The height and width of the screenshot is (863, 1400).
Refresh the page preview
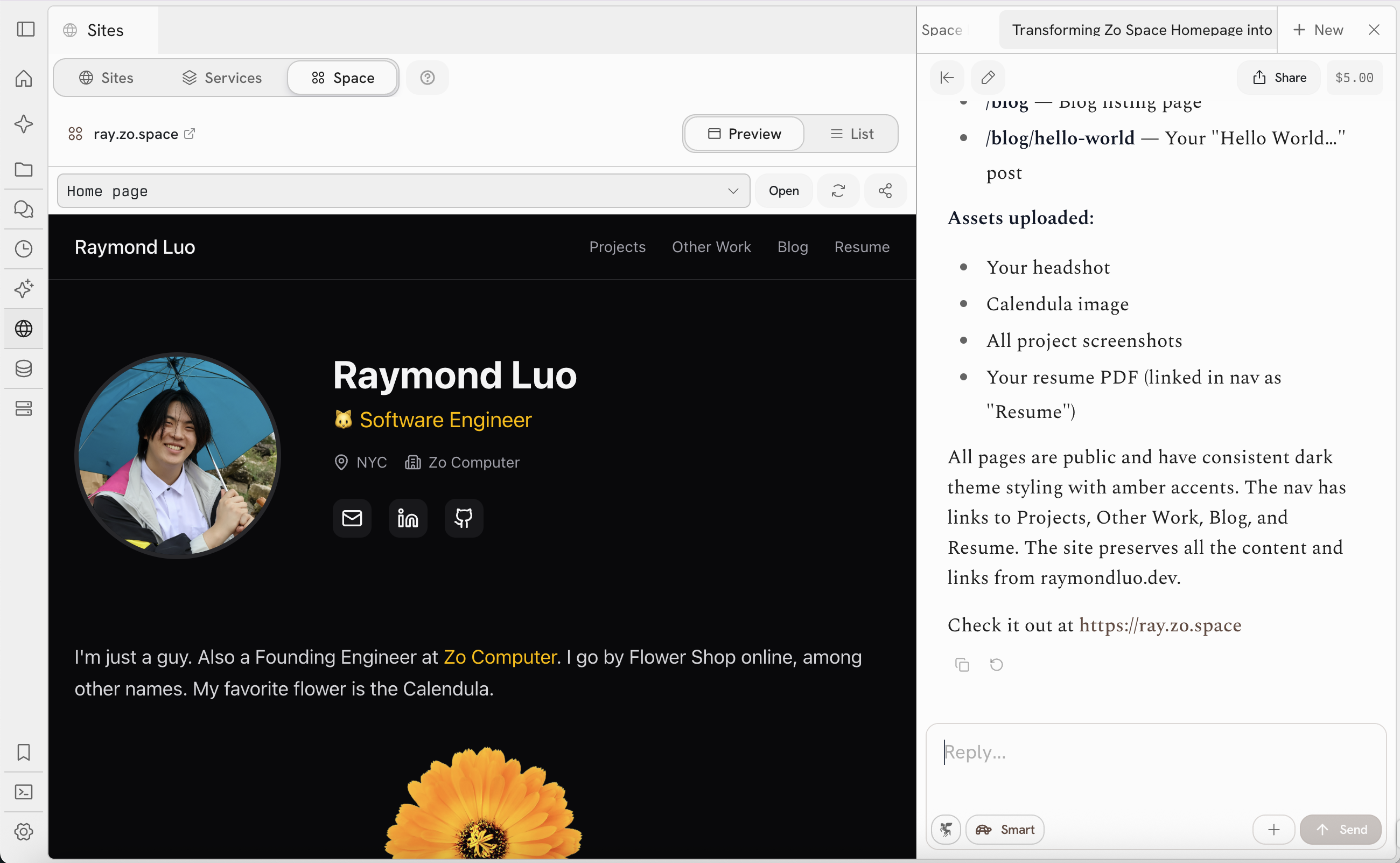(x=837, y=191)
